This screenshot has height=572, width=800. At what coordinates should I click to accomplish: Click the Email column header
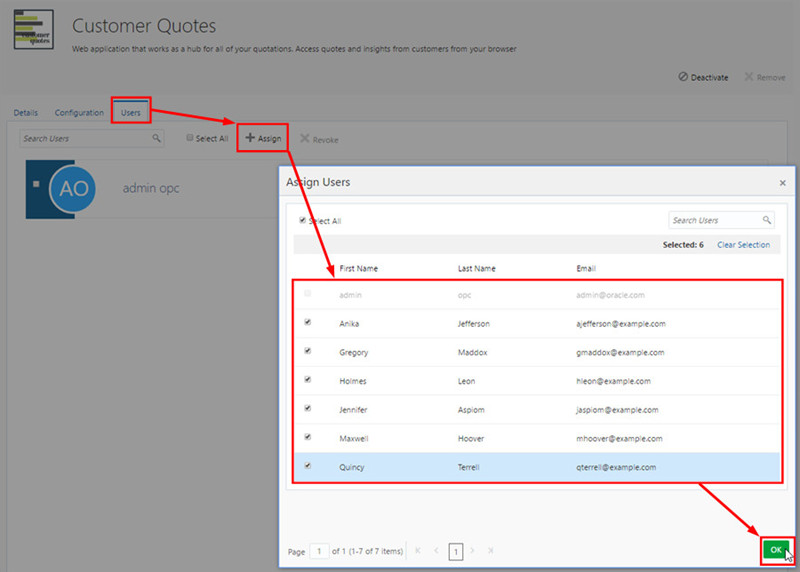click(586, 268)
